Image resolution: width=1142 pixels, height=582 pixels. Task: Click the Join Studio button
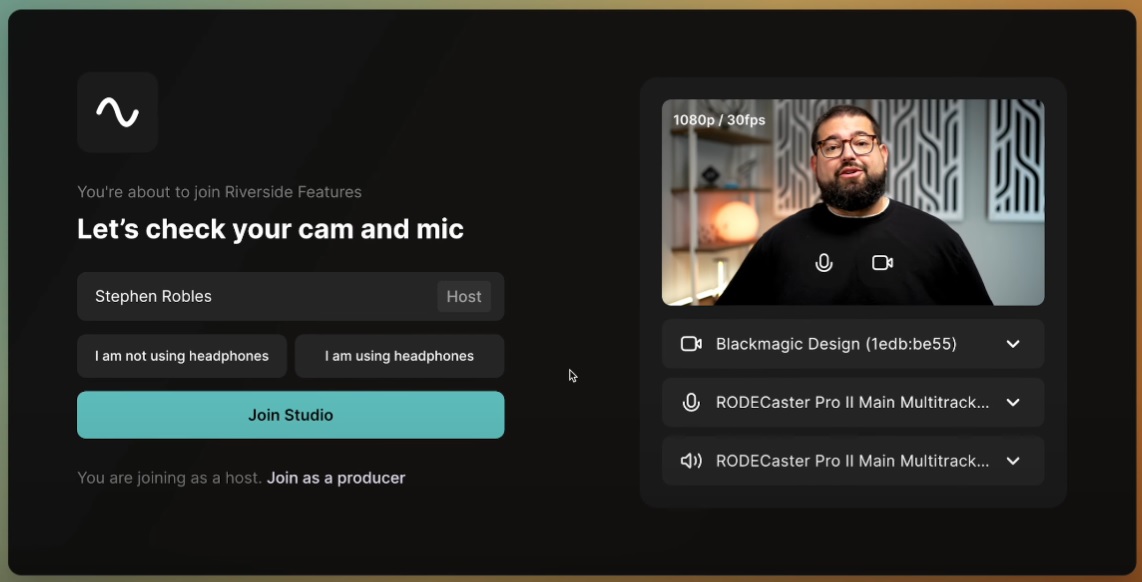coord(290,414)
